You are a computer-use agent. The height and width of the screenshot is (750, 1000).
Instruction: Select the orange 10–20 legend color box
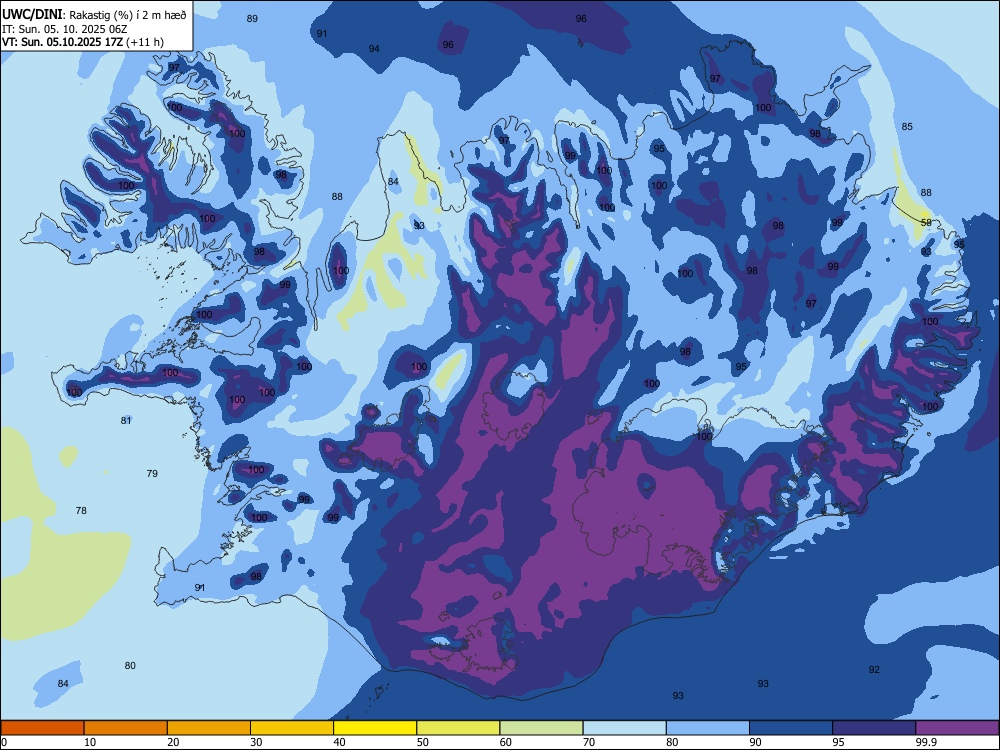click(x=126, y=728)
